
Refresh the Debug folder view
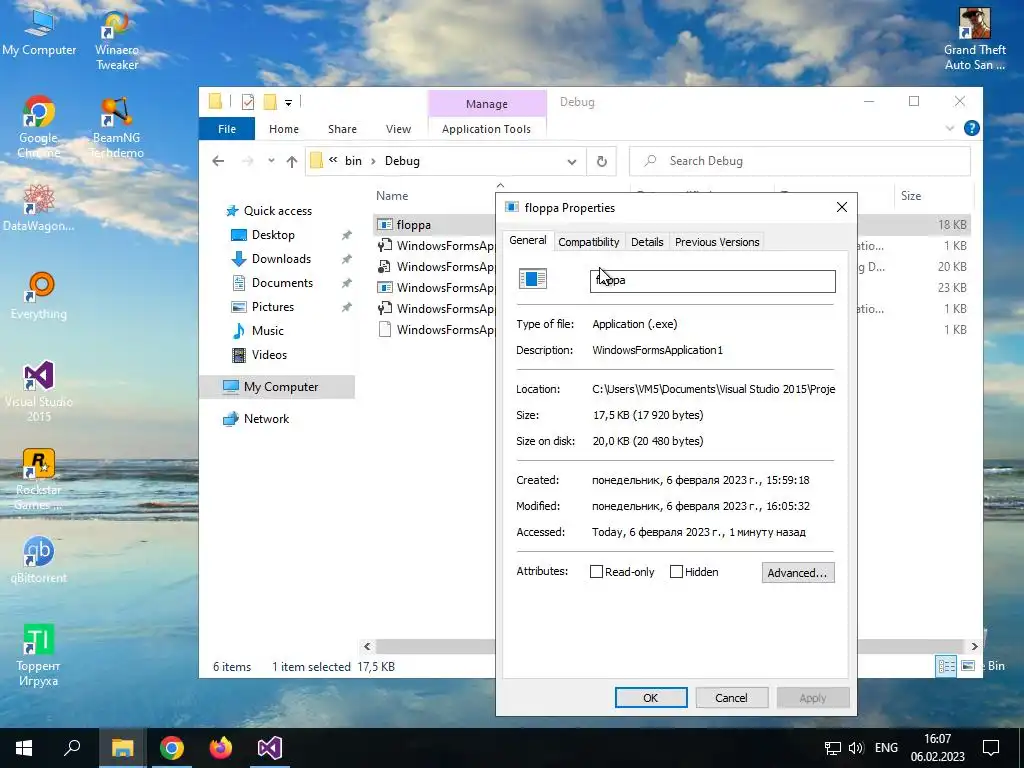coord(602,161)
